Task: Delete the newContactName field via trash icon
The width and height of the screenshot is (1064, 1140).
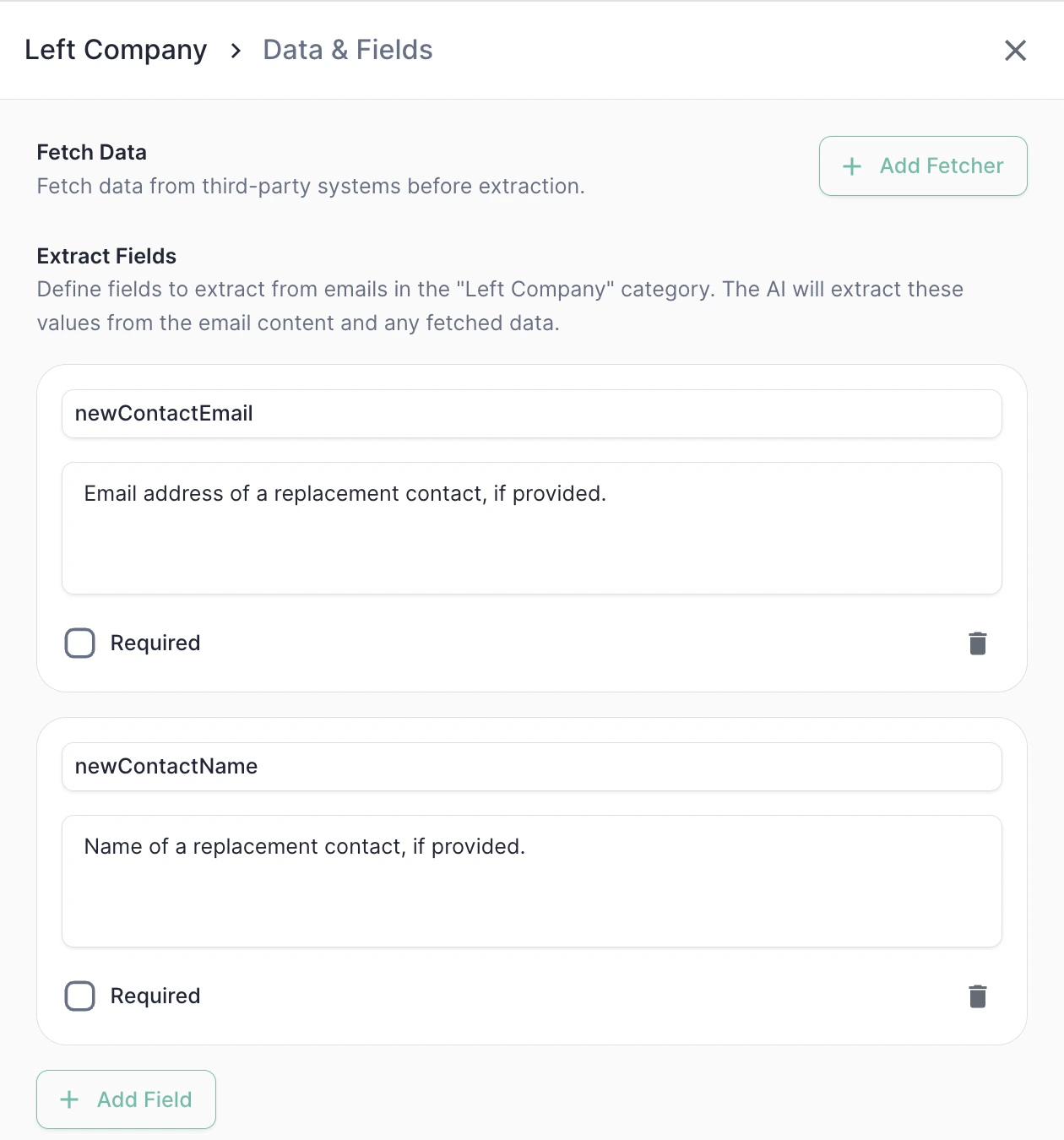Action: coord(978,996)
